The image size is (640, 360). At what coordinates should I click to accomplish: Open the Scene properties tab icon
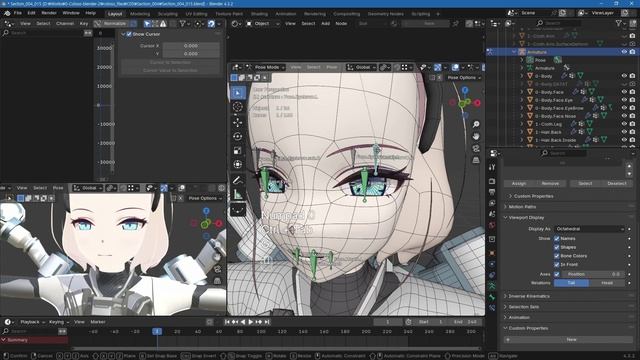point(492,214)
